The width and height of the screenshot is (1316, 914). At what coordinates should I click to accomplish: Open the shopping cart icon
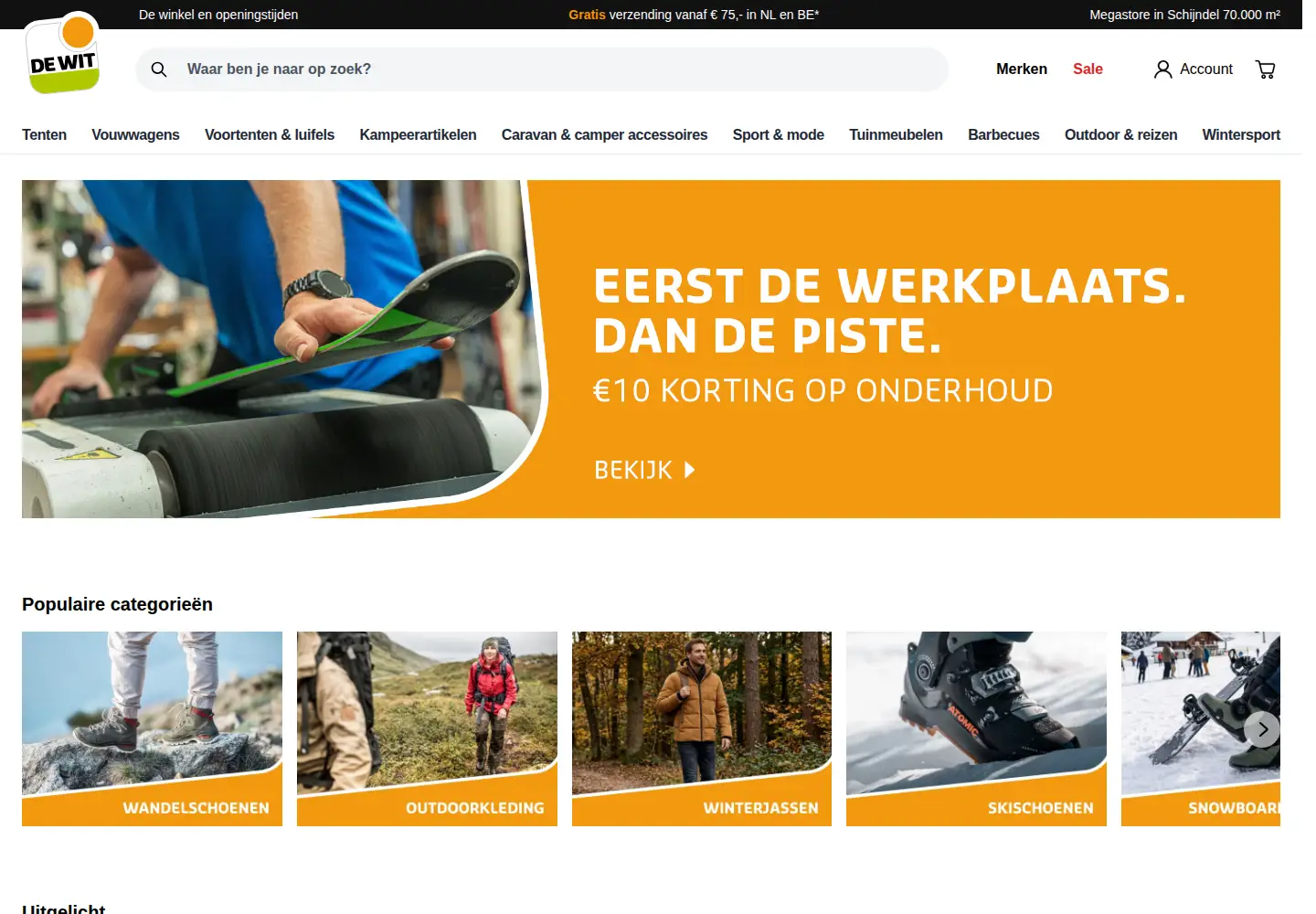click(x=1266, y=69)
